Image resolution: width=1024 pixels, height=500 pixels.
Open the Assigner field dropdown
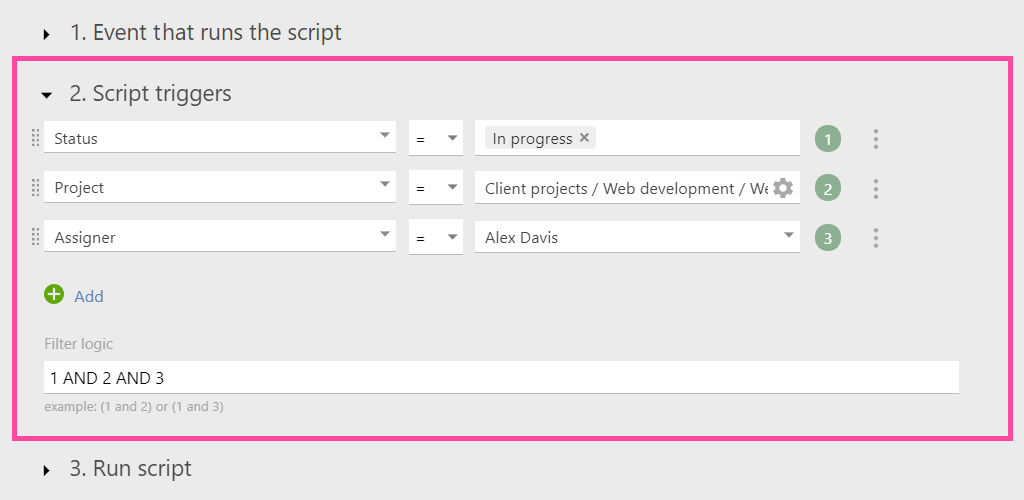click(x=219, y=236)
